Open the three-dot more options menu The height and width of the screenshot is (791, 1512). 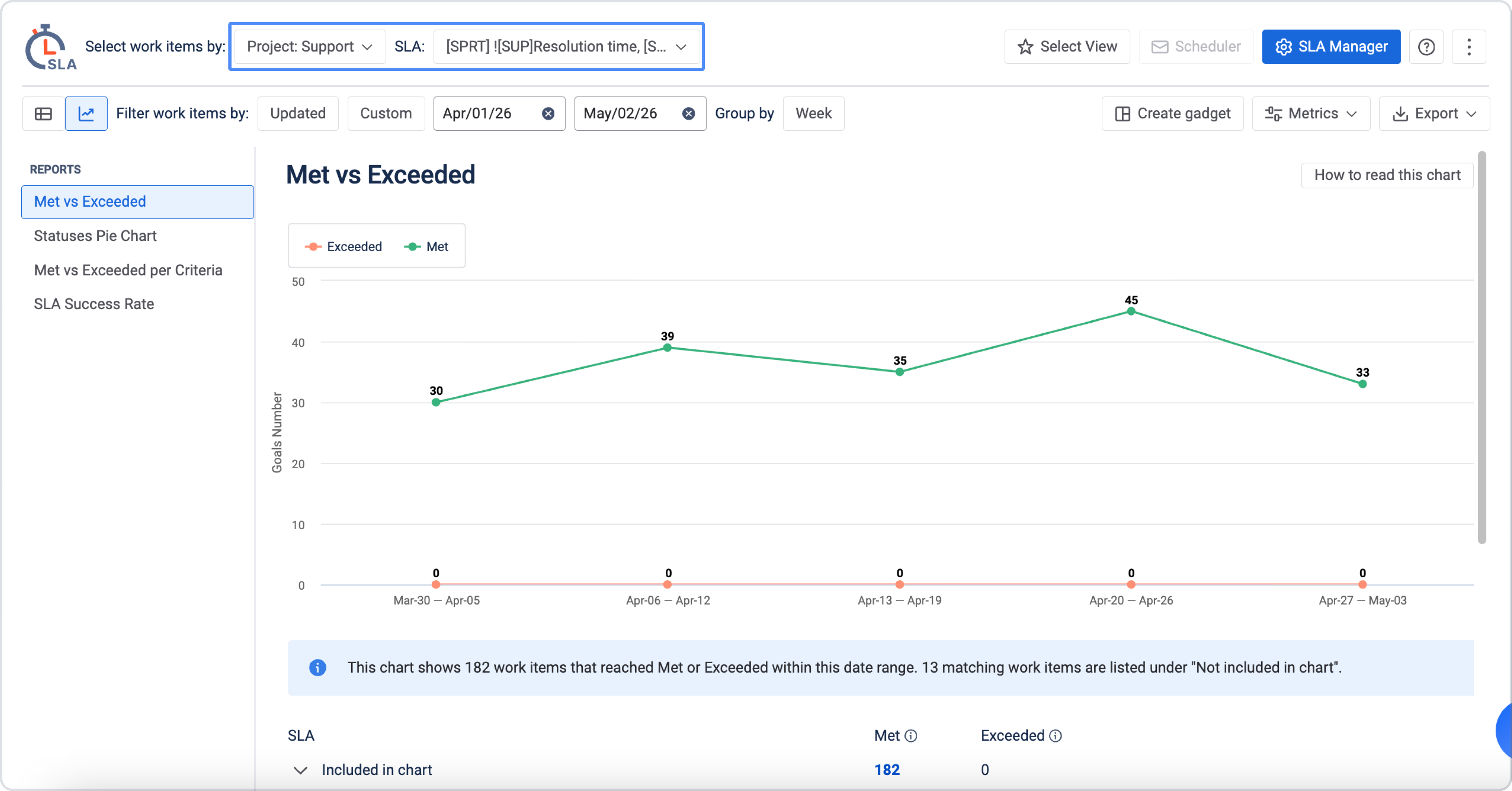click(x=1469, y=47)
